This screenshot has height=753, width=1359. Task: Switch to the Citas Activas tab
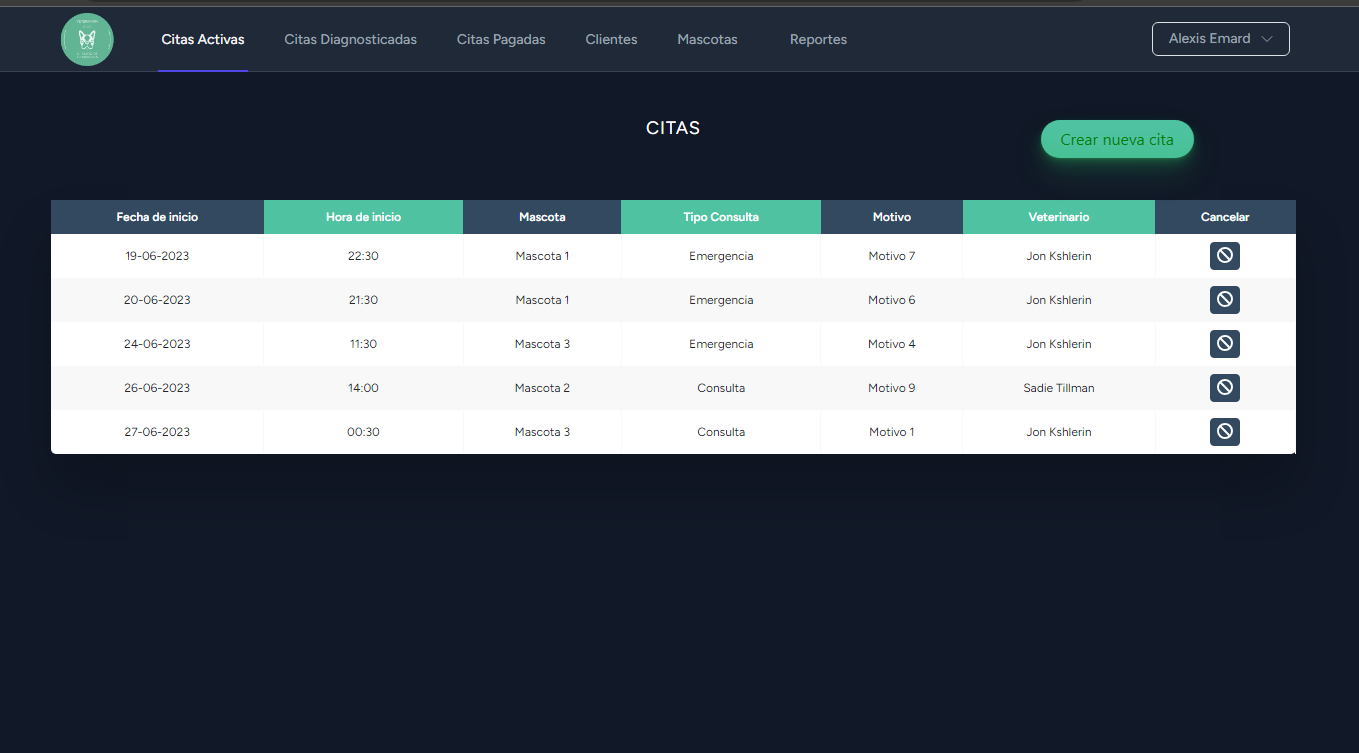203,40
